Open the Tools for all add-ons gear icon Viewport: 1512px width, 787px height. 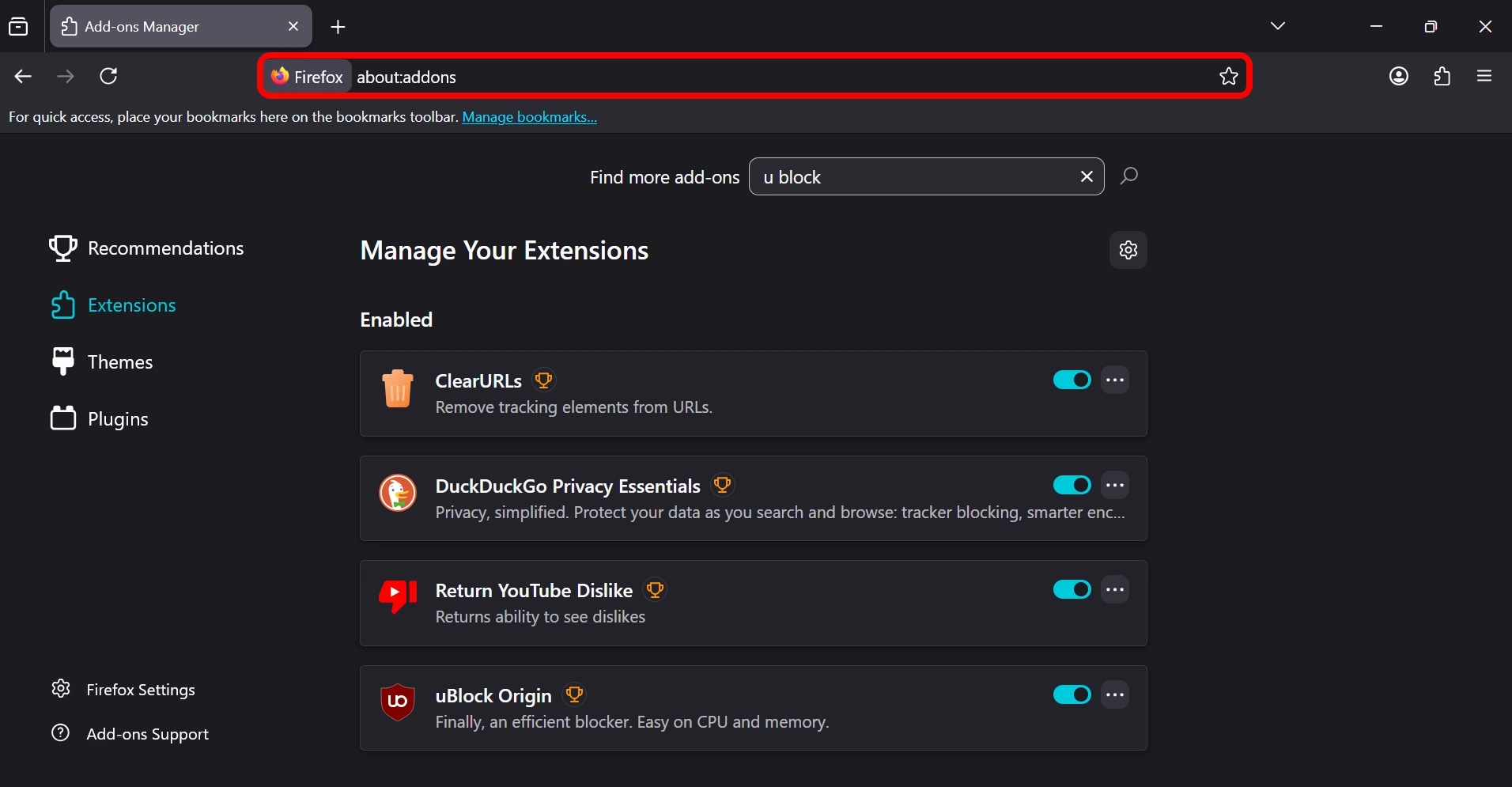pyautogui.click(x=1128, y=250)
